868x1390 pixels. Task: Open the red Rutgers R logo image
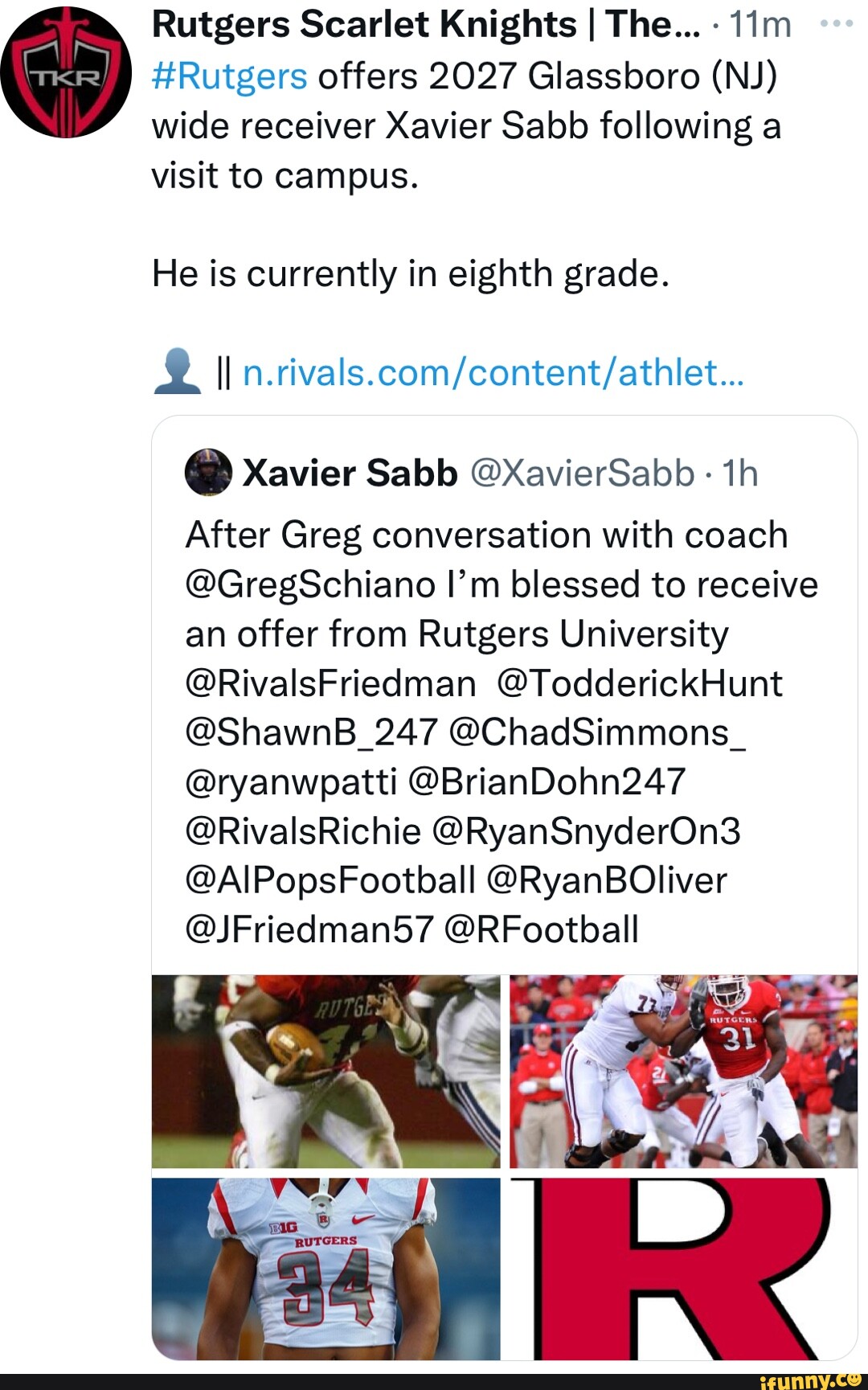point(683,1269)
